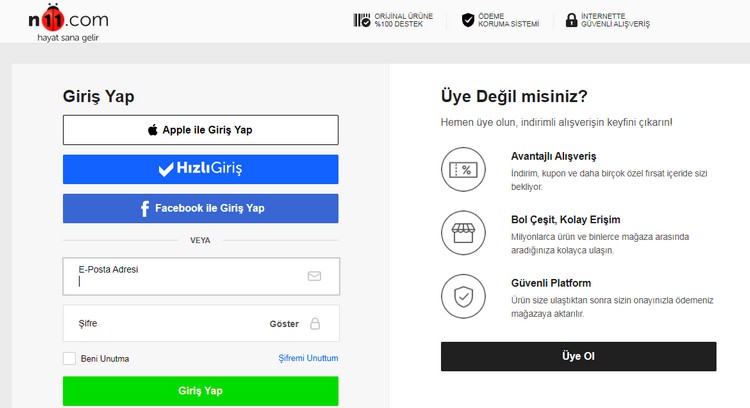Click the Avantajlı Alışveriş coupon icon

tap(462, 170)
